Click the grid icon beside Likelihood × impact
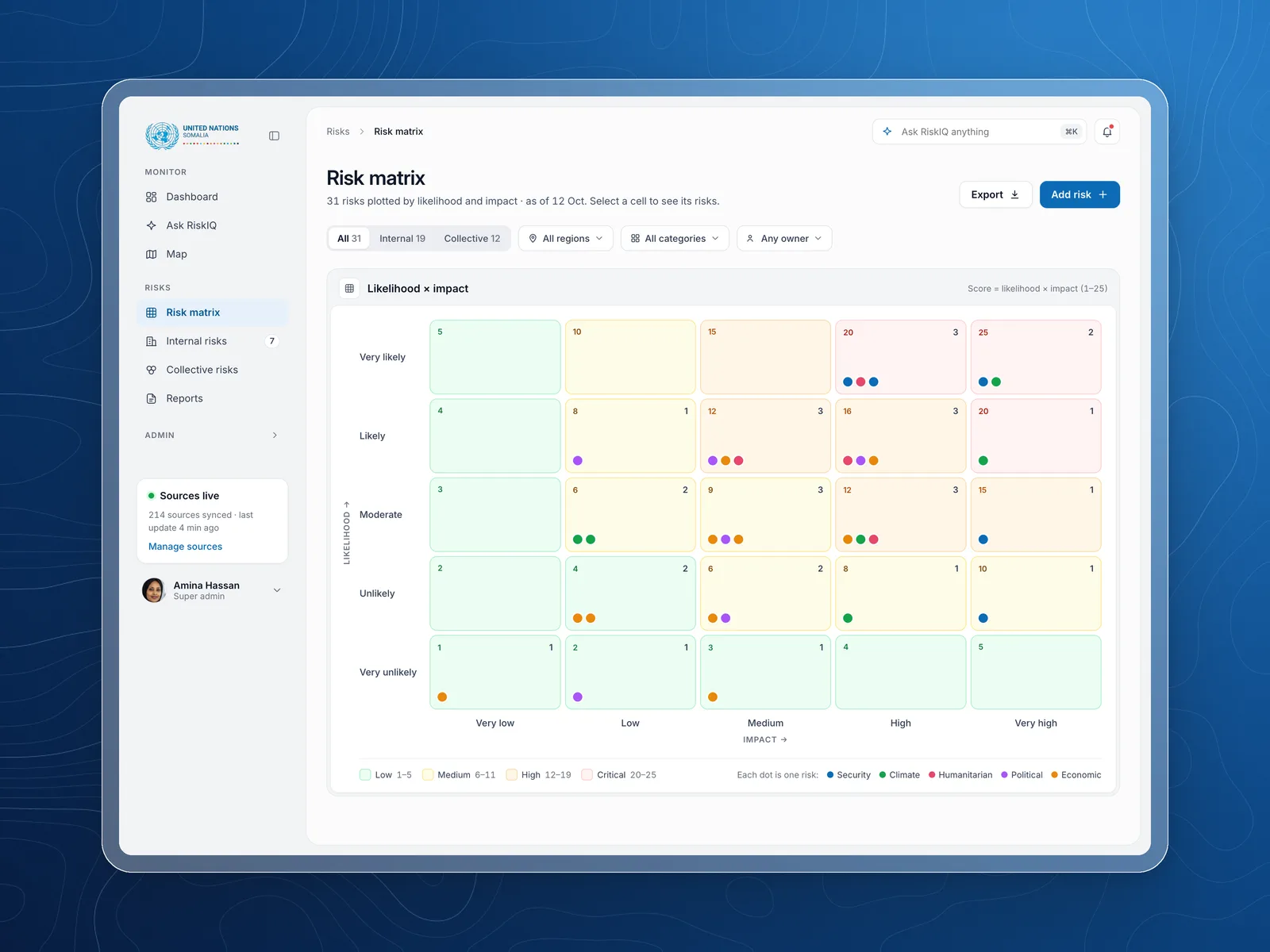 (349, 288)
